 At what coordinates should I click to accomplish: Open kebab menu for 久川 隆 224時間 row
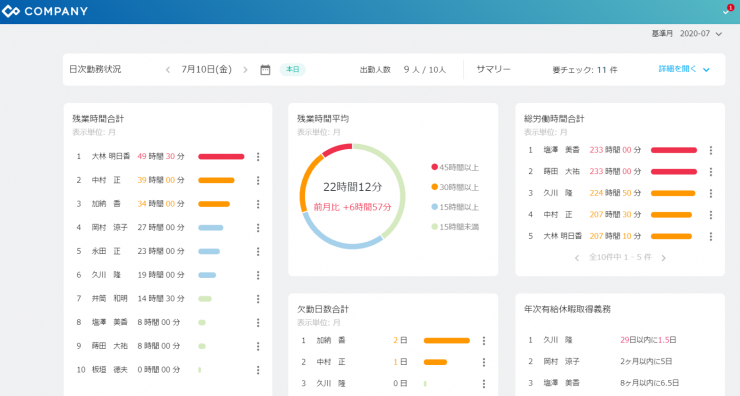click(711, 193)
